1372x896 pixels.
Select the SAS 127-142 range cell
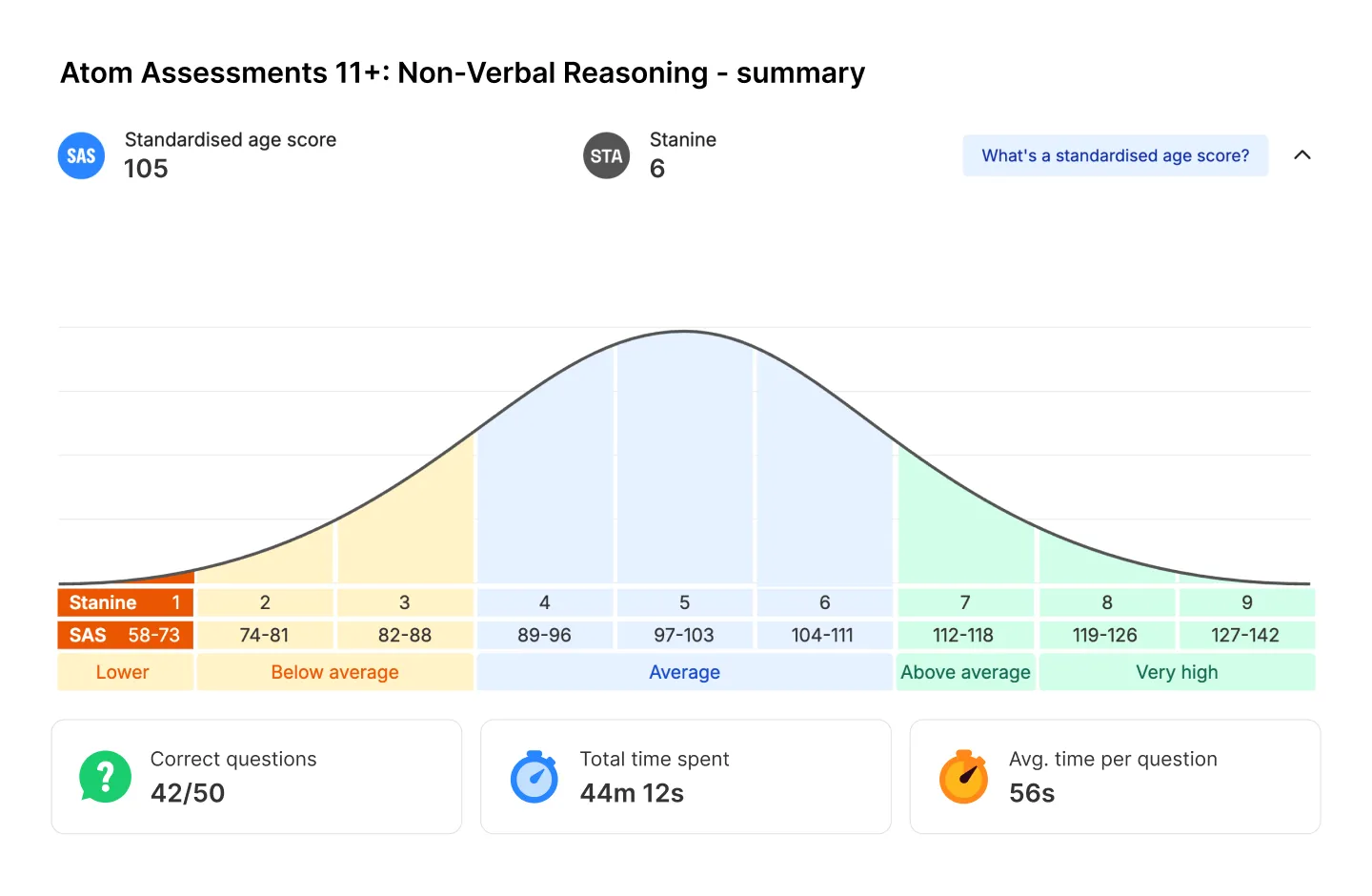pos(1246,635)
